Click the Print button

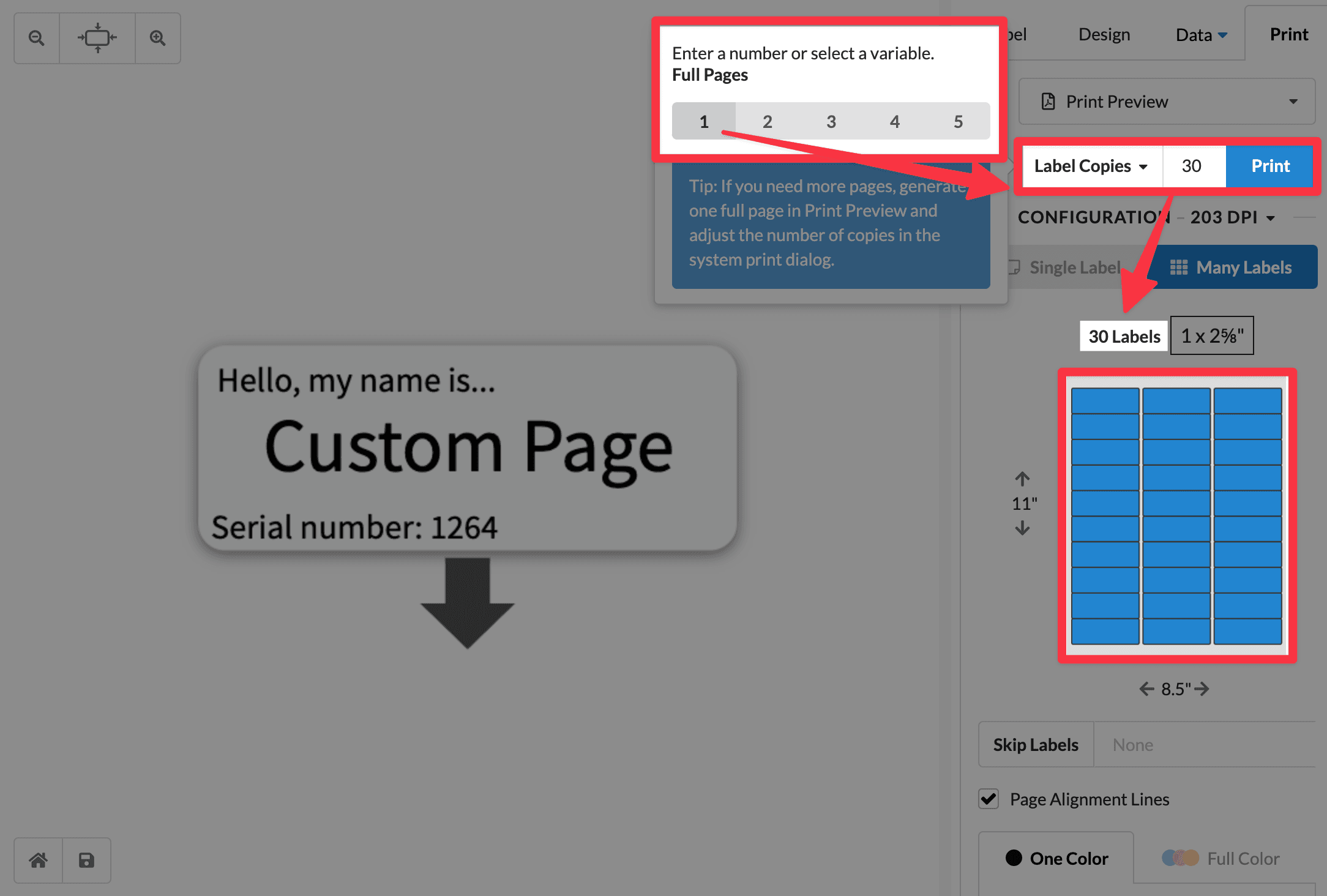[1270, 166]
